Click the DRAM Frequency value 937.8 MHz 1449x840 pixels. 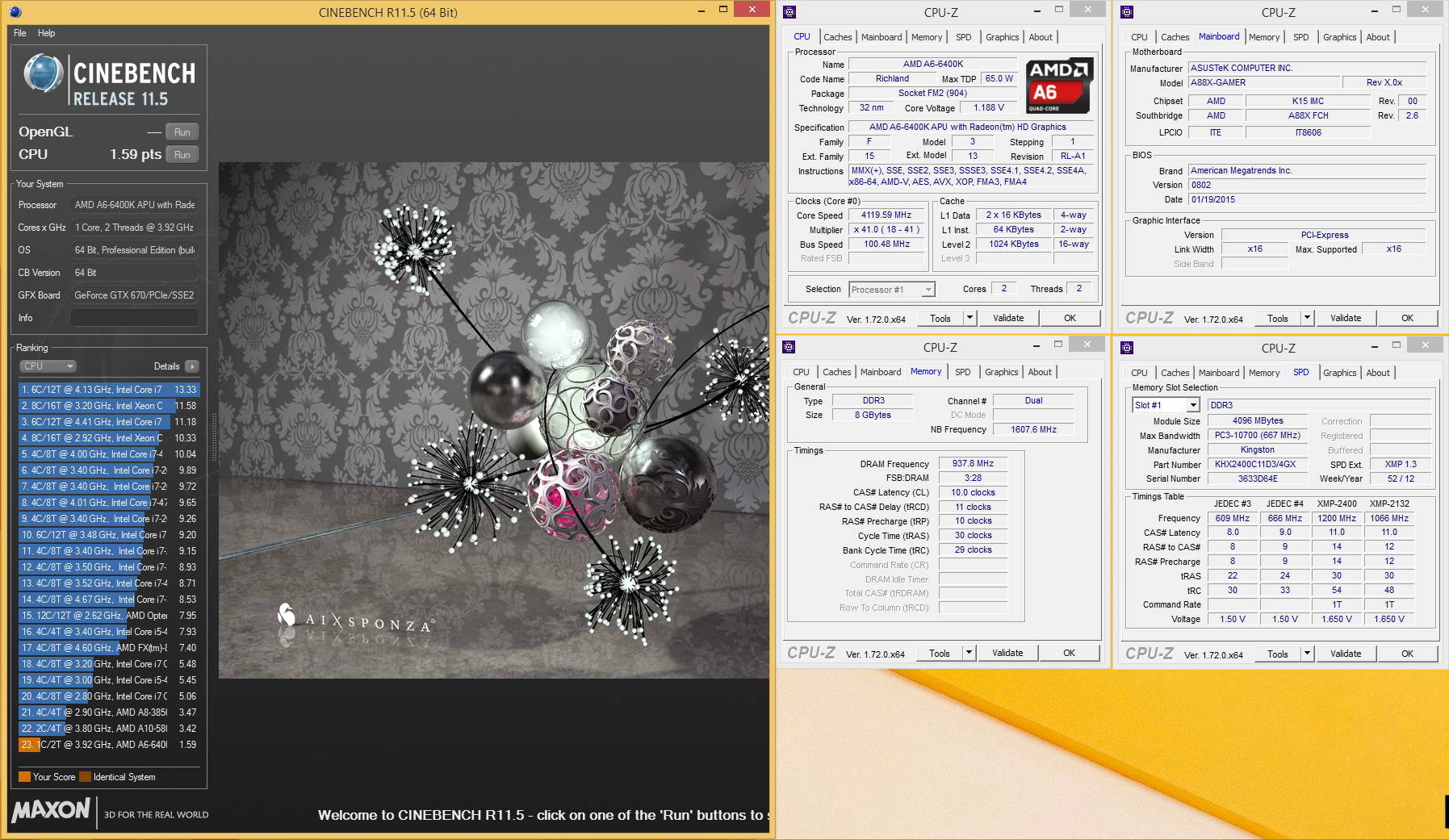click(973, 464)
